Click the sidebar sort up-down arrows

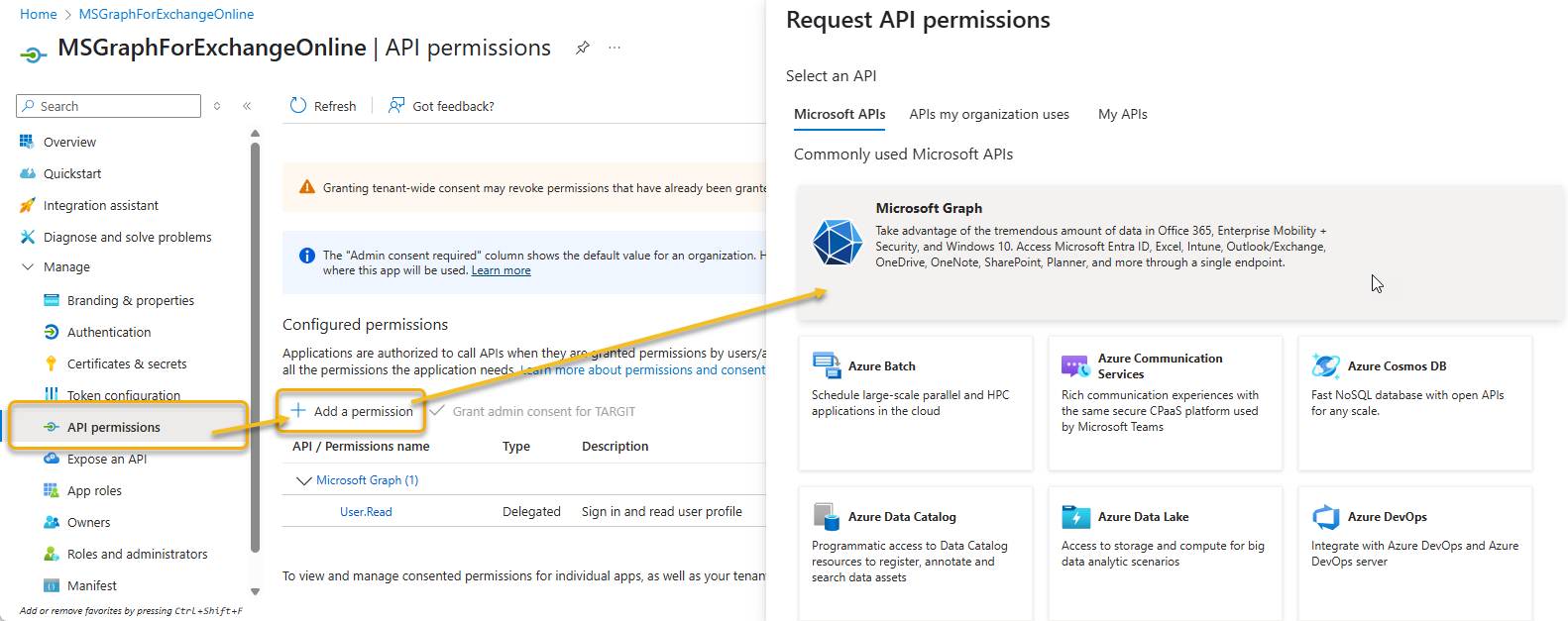(x=217, y=106)
